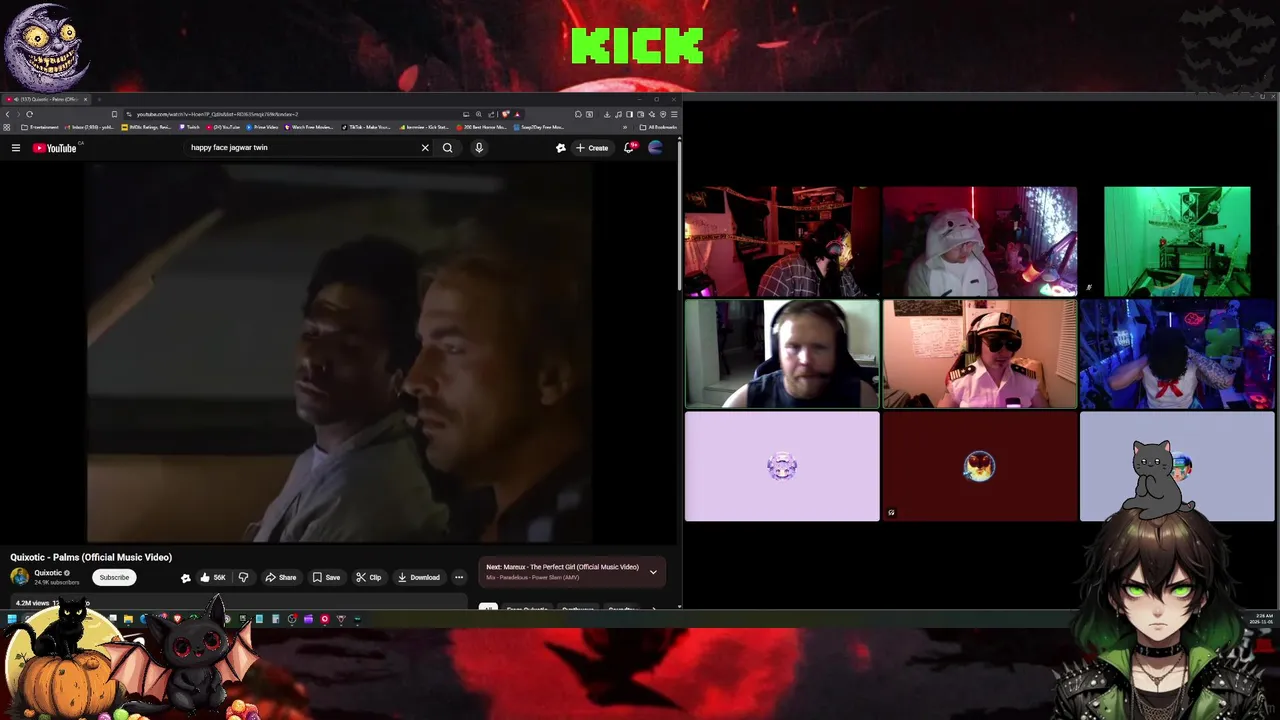Open the browser downloads icon

607,114
